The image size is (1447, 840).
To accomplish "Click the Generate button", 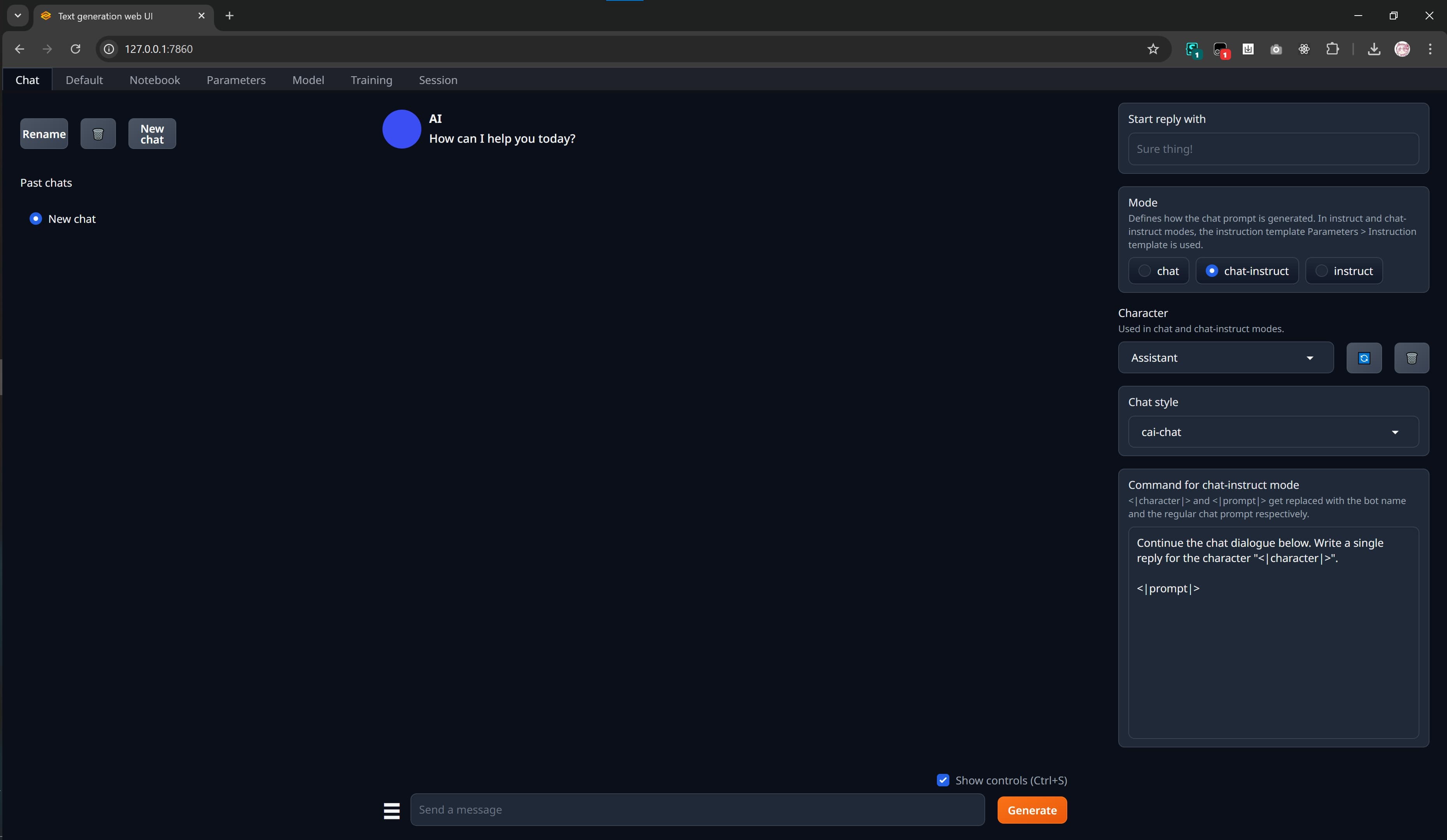I will point(1032,810).
